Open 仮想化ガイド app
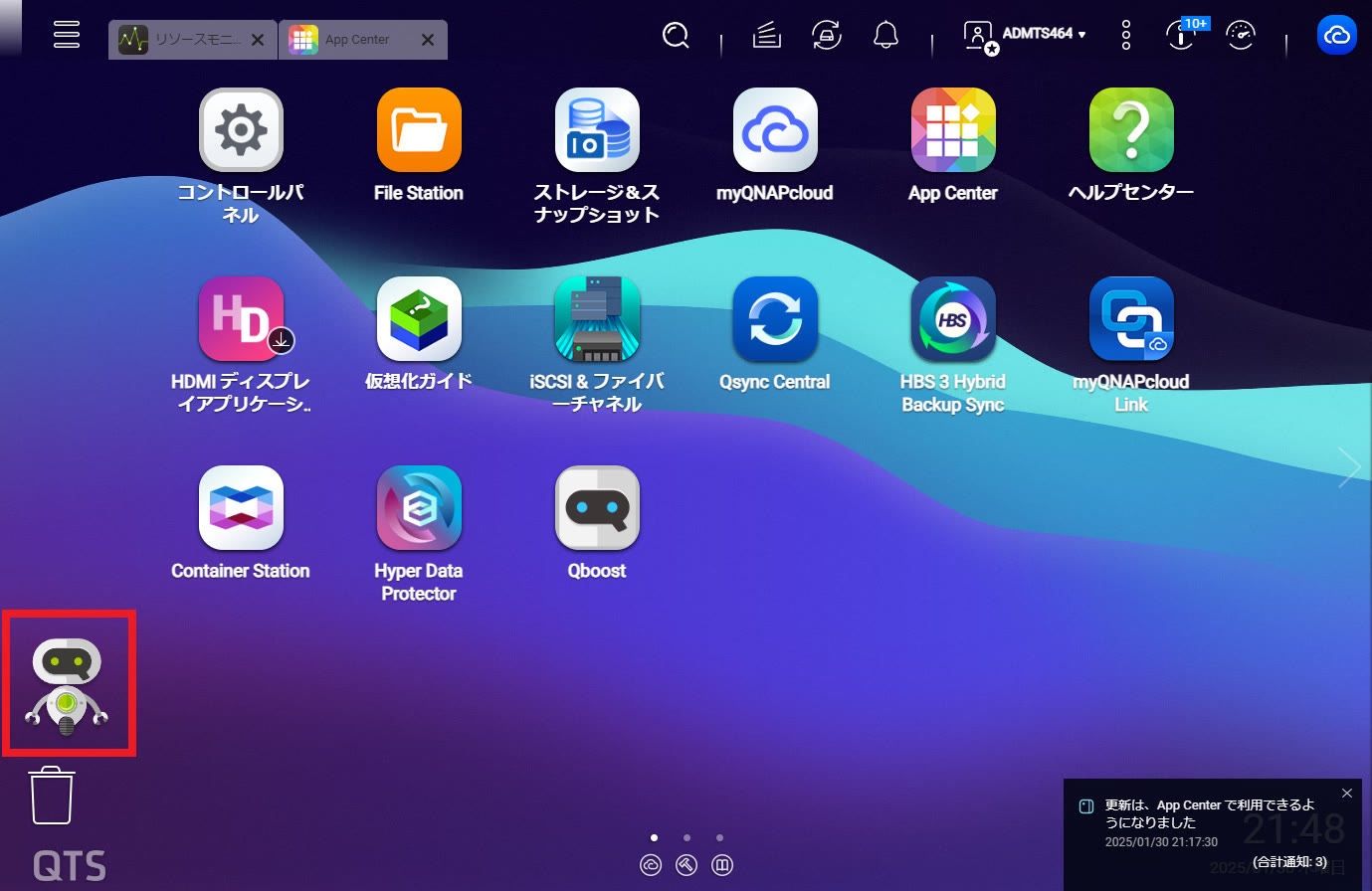The image size is (1372, 891). [419, 319]
